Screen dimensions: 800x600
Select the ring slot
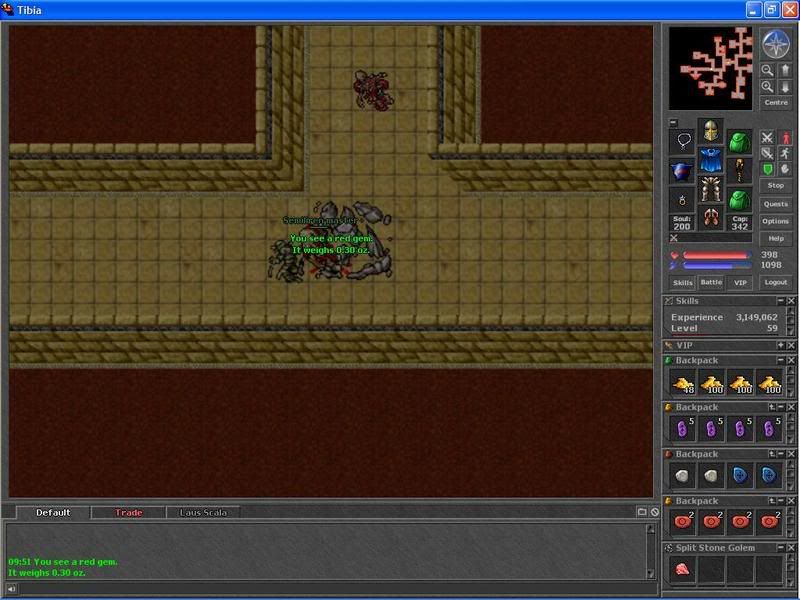[x=682, y=199]
